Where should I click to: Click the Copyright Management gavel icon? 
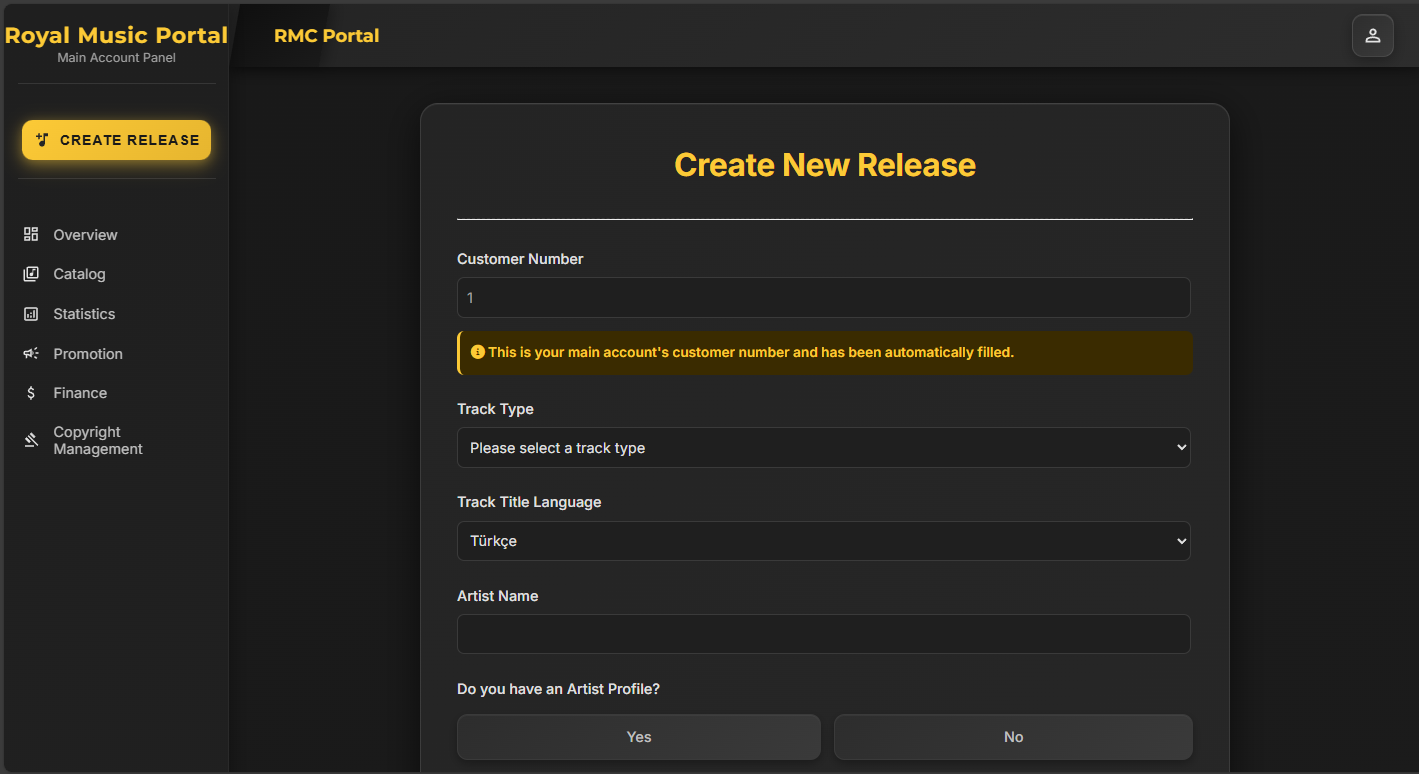31,440
